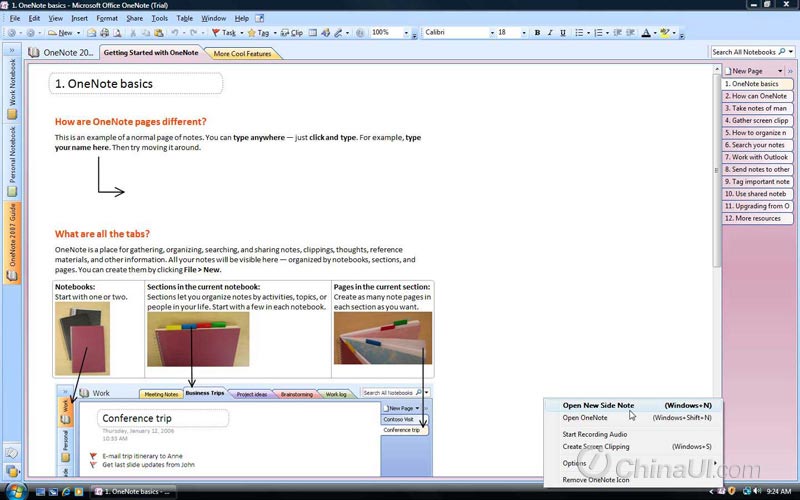Toggle the bulleted list button
This screenshot has height=500, width=800.
click(x=579, y=33)
